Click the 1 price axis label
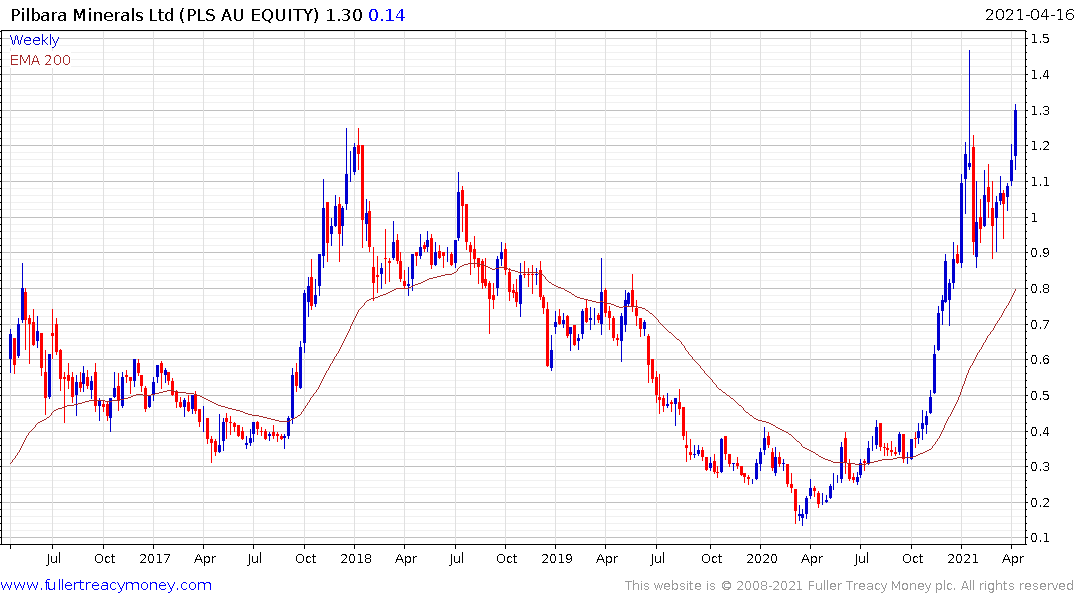 (1034, 217)
